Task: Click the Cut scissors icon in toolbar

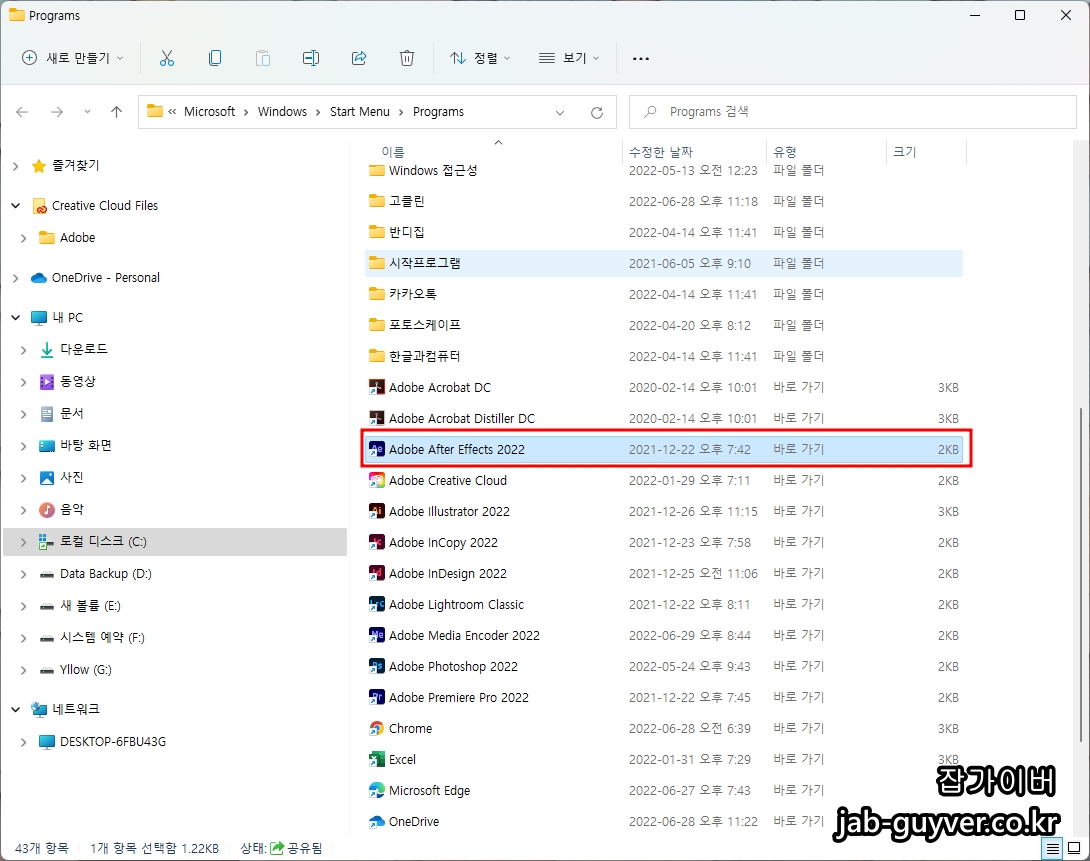Action: (167, 58)
